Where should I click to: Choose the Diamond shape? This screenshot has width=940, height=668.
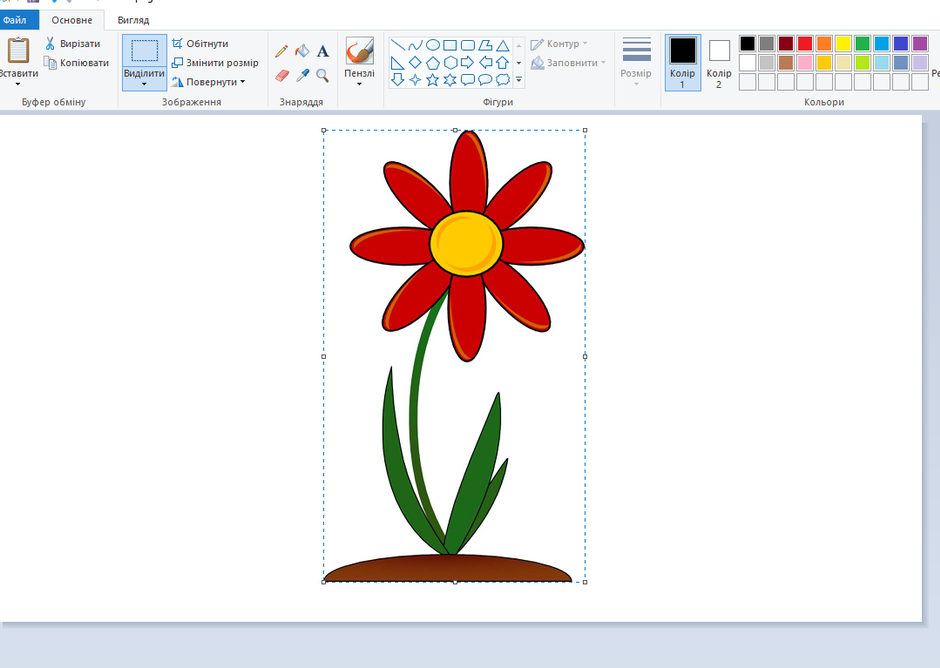[x=415, y=62]
